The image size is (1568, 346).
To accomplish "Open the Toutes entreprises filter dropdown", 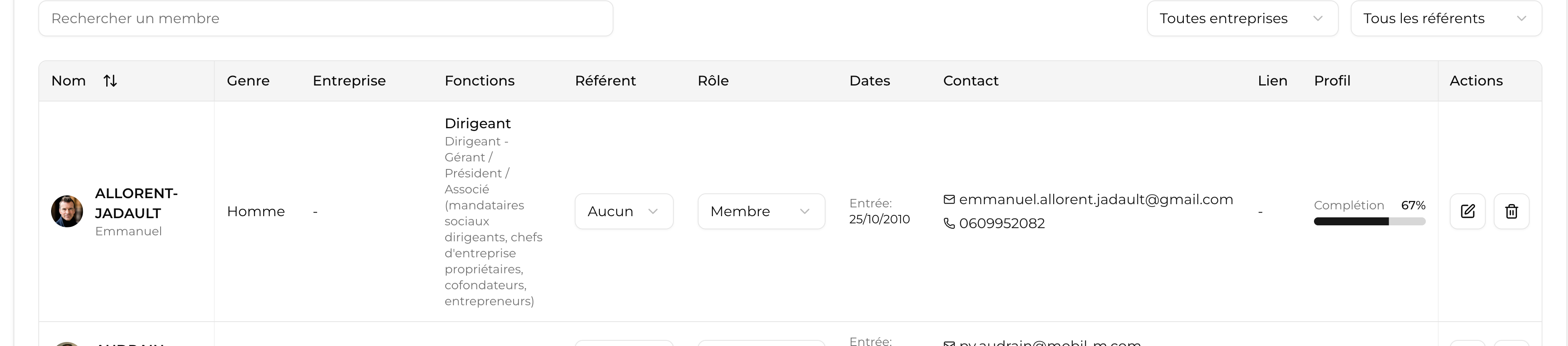I will (1242, 18).
